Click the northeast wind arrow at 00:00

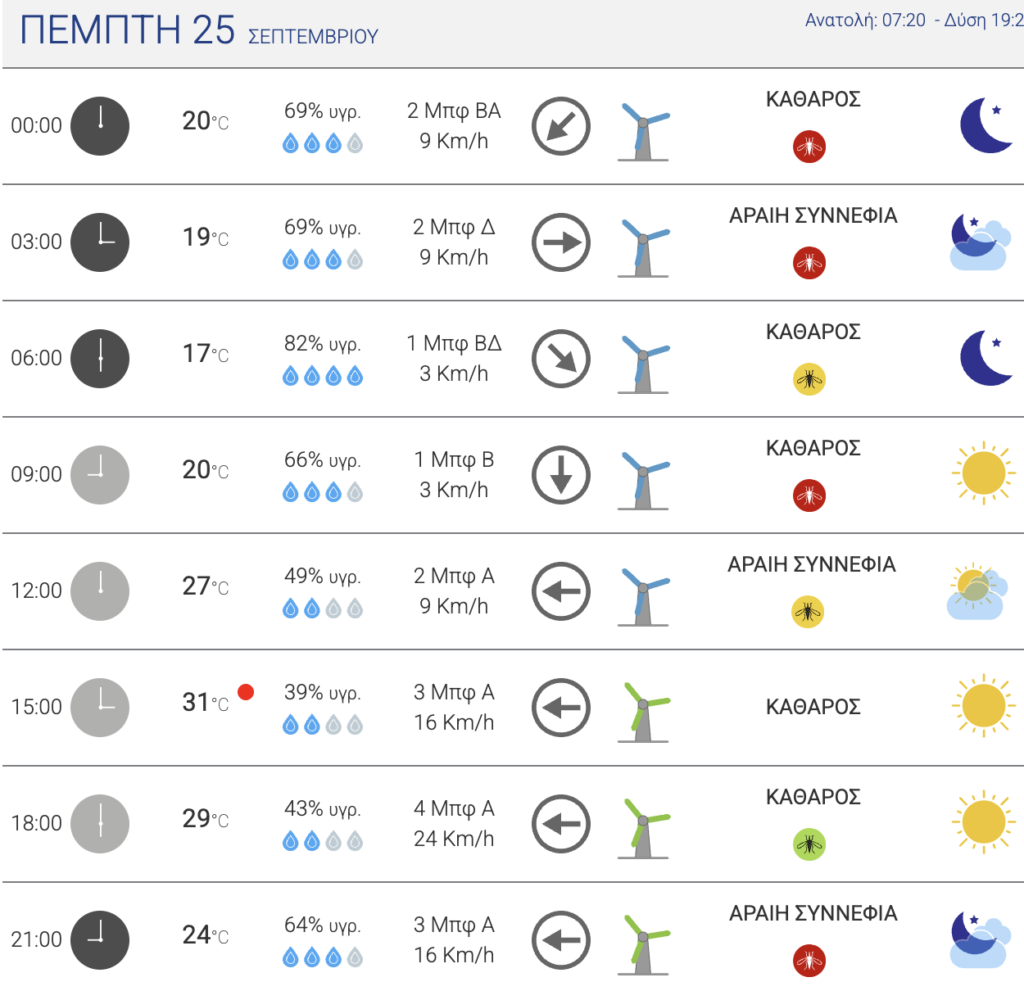click(561, 126)
